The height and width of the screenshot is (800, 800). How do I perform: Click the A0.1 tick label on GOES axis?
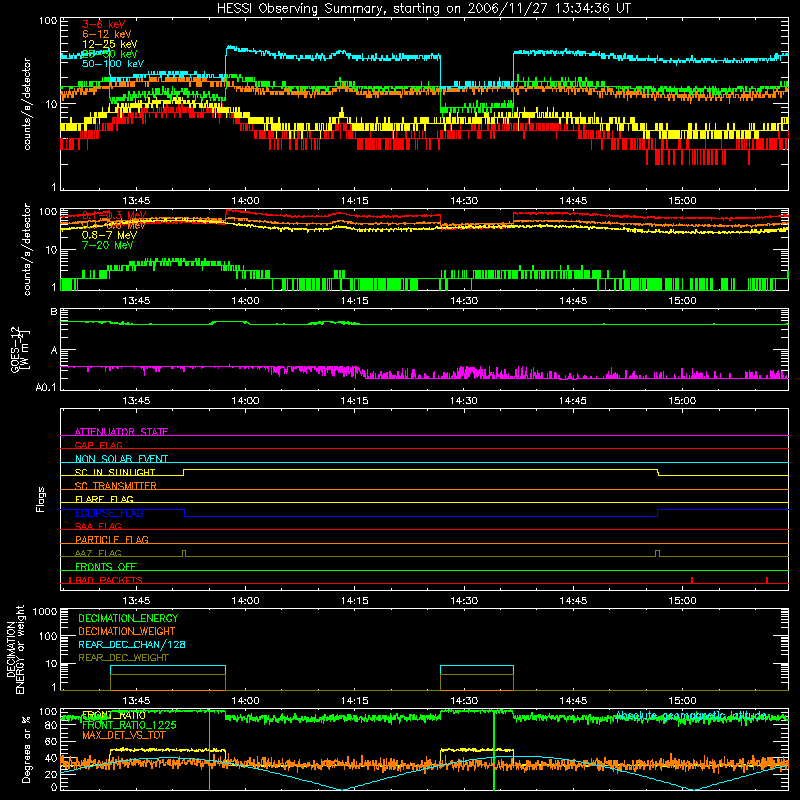tap(46, 388)
